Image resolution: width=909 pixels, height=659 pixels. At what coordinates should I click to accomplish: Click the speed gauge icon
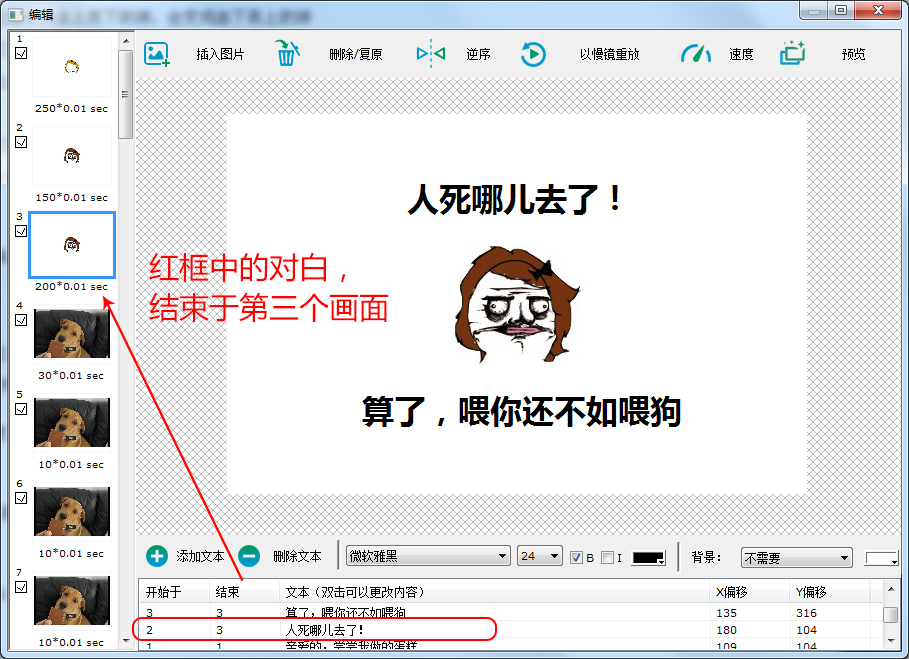tap(696, 53)
